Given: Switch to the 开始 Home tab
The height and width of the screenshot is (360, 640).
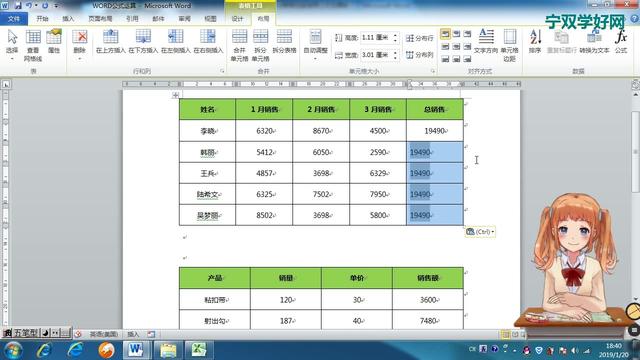Looking at the screenshot, I should click(42, 19).
